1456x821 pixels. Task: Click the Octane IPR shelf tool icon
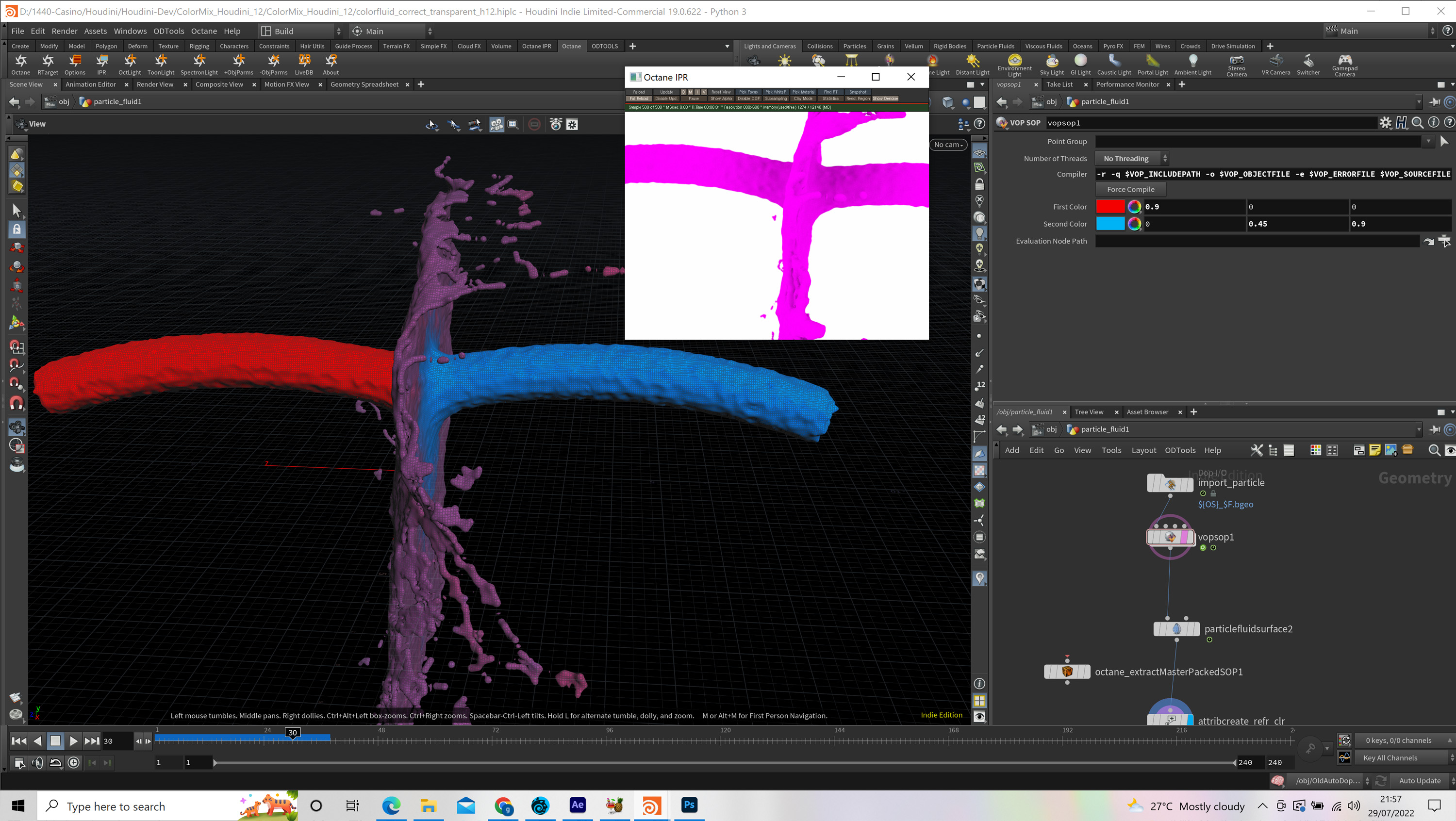101,62
